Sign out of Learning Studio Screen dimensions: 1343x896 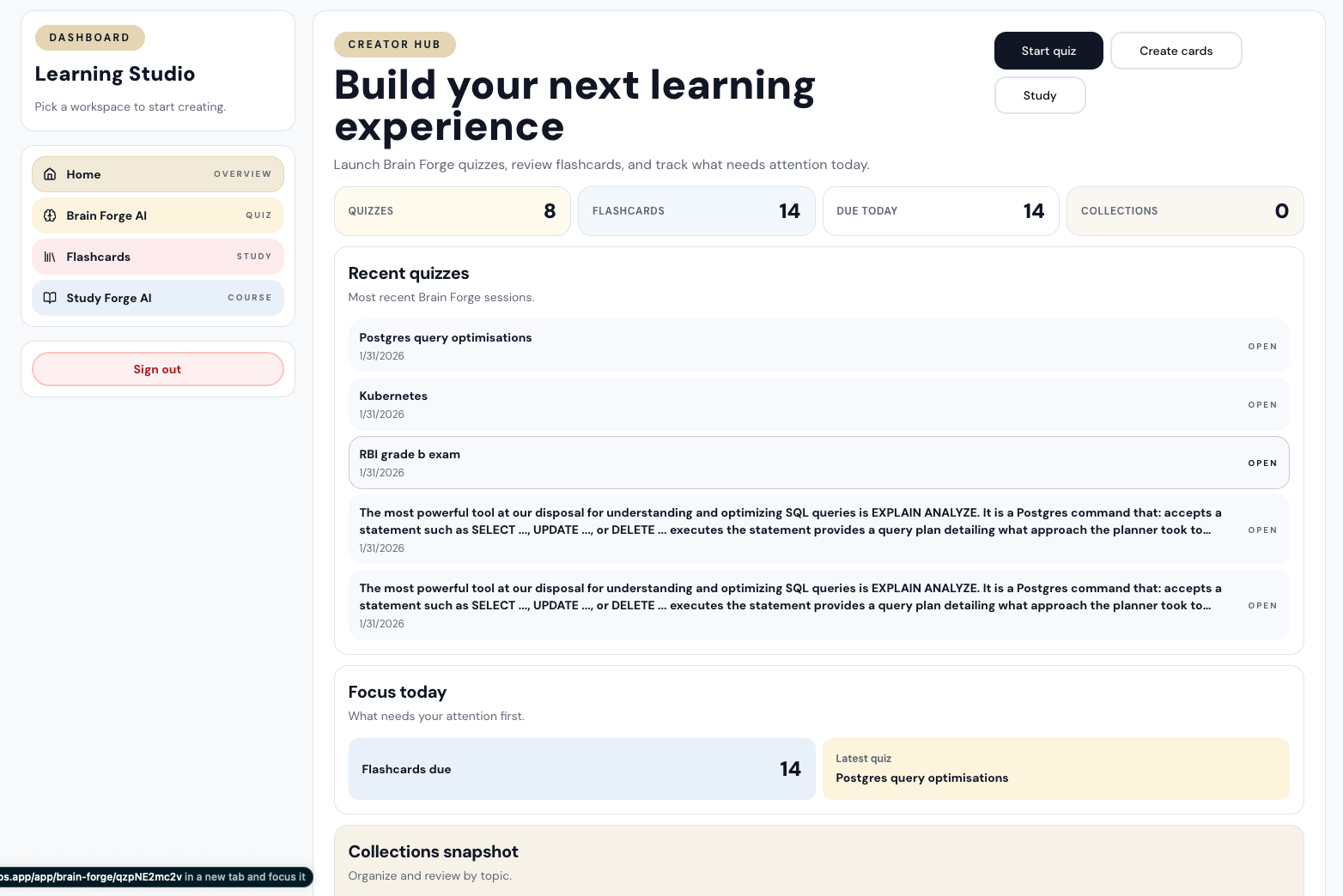pyautogui.click(x=157, y=369)
